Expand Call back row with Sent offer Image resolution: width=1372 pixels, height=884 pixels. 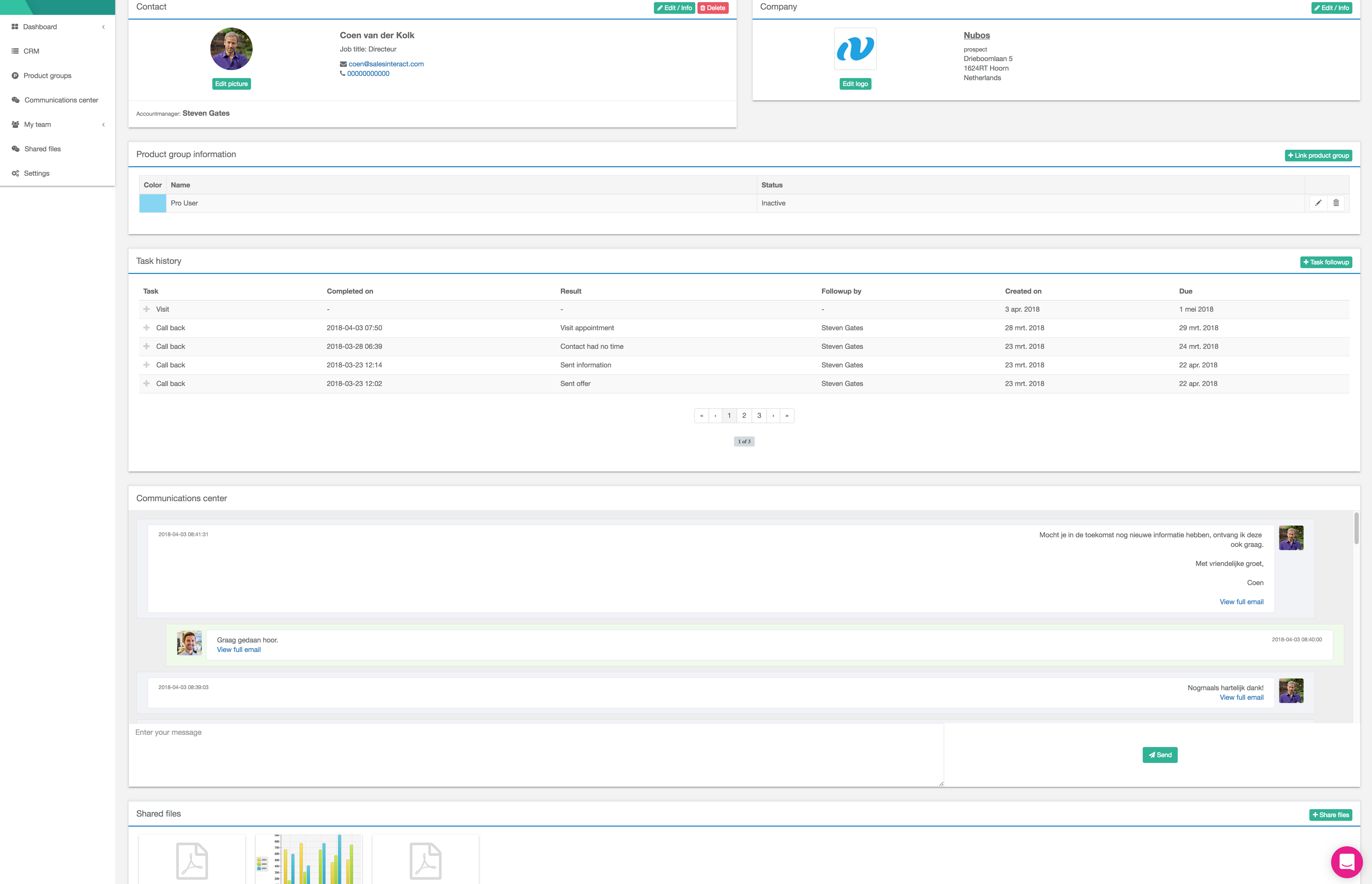pos(146,383)
